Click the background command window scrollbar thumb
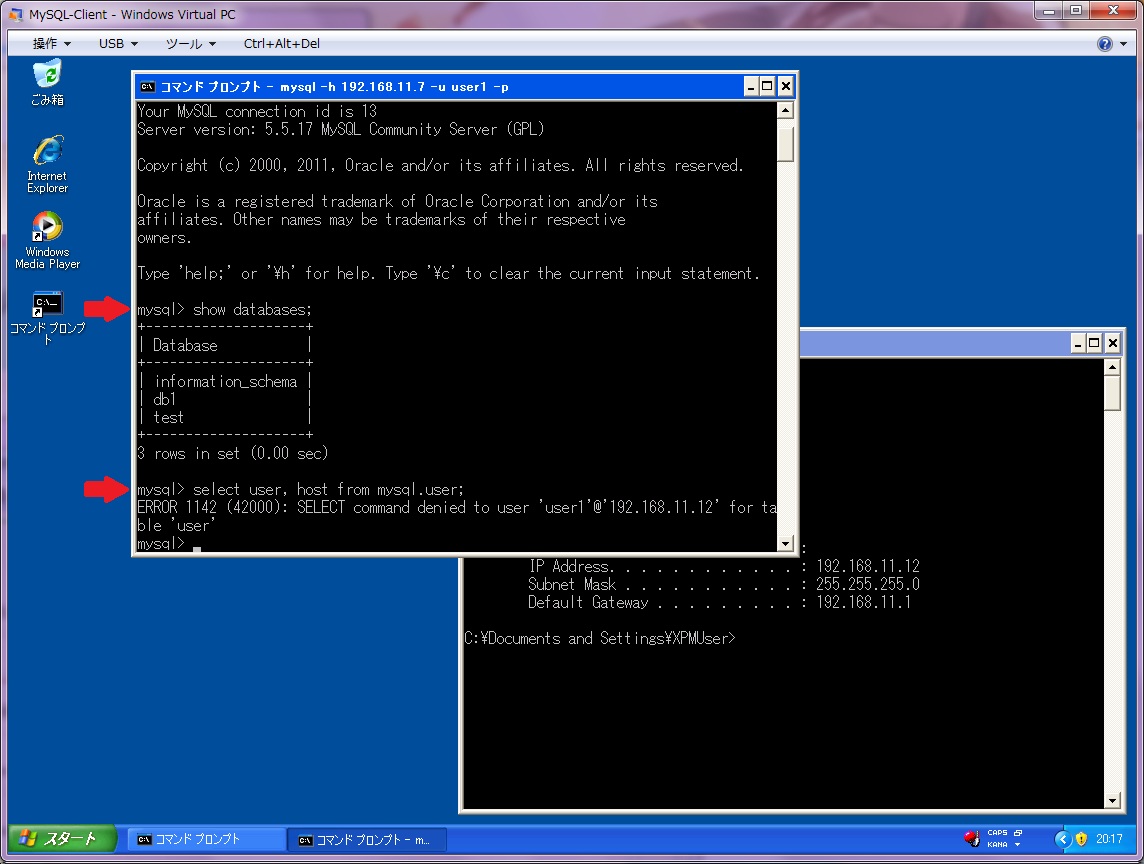This screenshot has width=1144, height=864. 1113,394
